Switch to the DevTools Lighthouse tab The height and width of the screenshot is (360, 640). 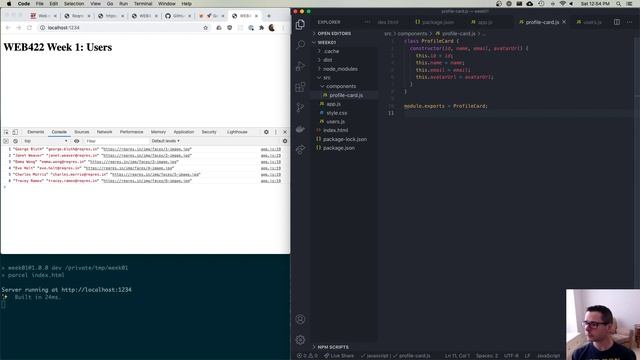click(237, 132)
